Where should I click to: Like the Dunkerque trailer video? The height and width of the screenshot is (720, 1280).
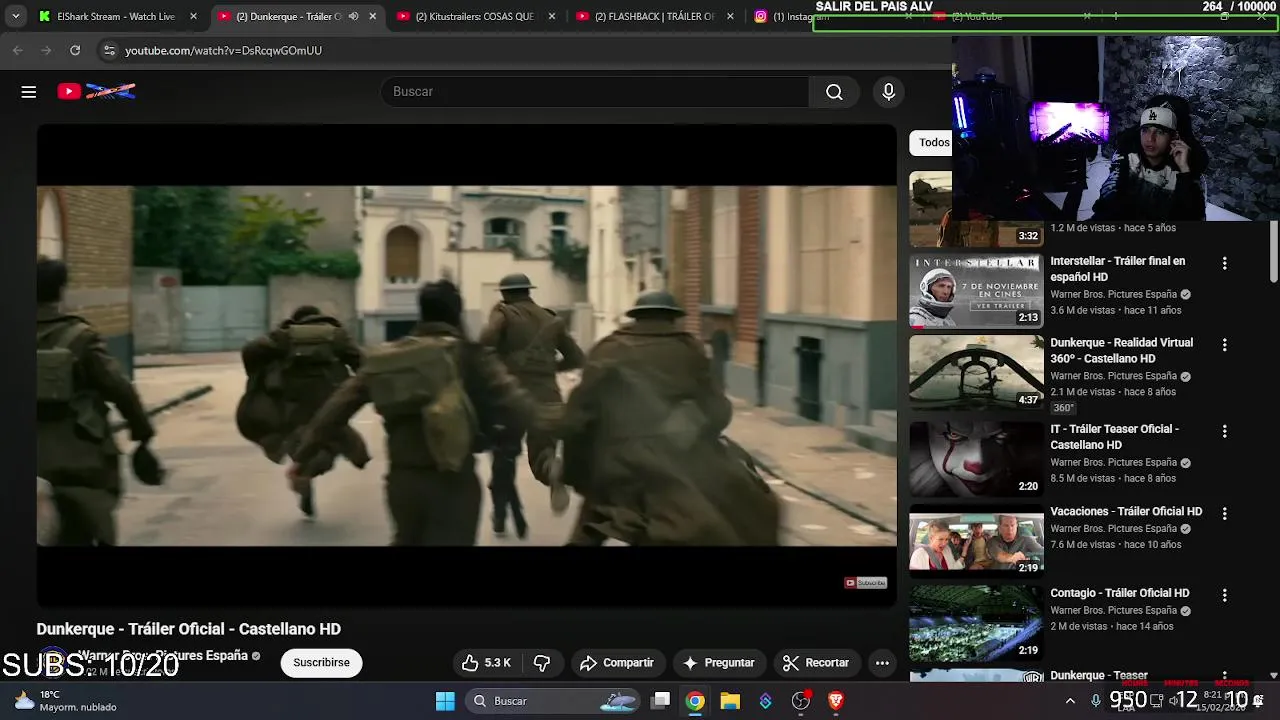[x=486, y=663]
